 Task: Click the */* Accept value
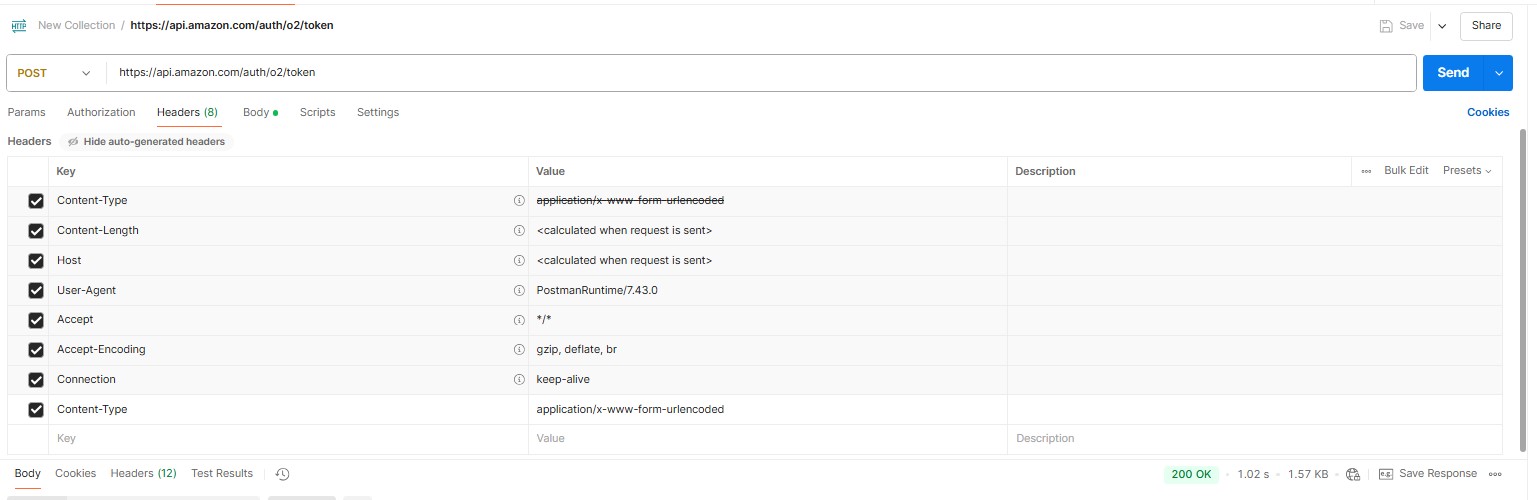pyautogui.click(x=544, y=320)
